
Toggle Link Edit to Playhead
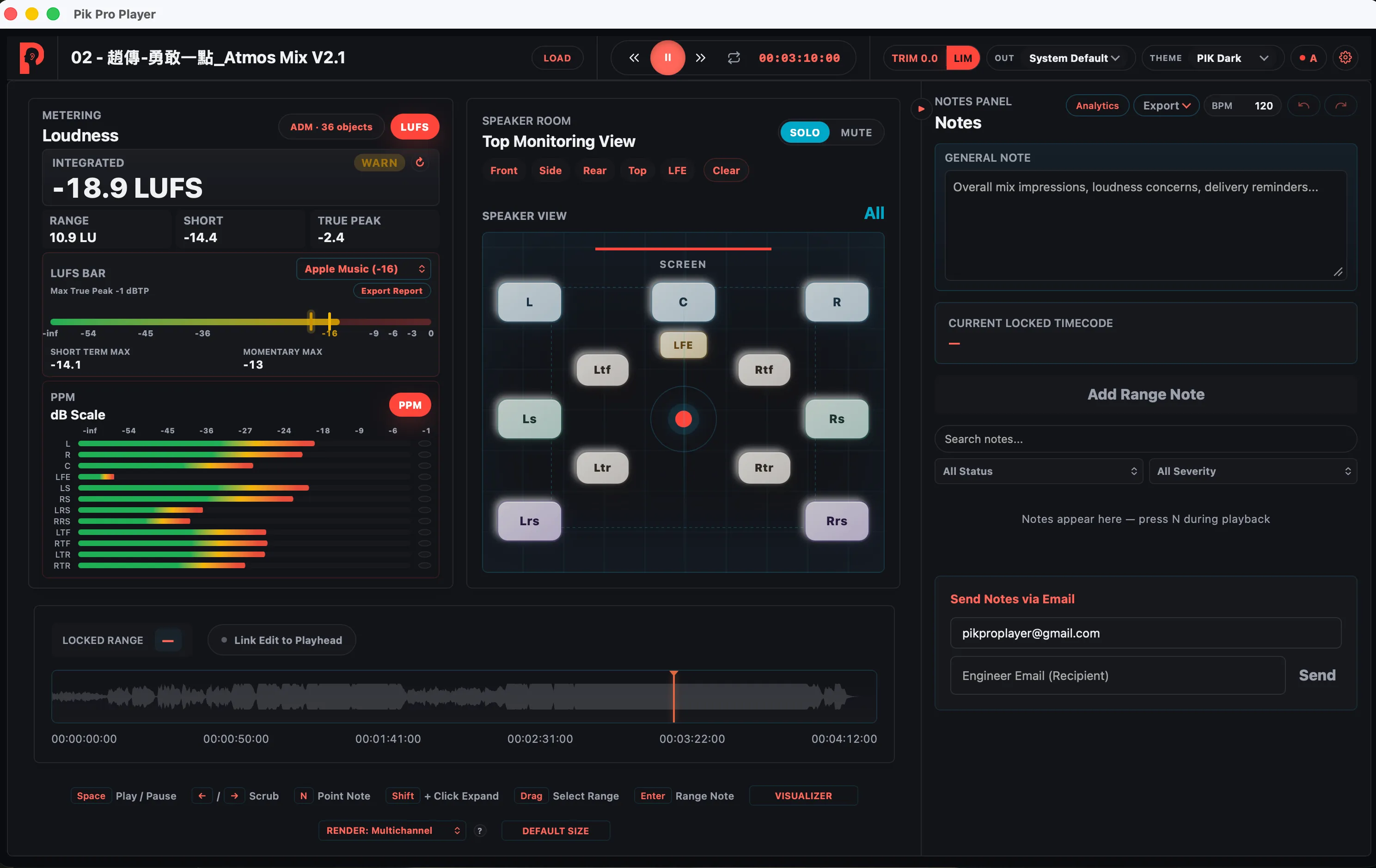281,640
